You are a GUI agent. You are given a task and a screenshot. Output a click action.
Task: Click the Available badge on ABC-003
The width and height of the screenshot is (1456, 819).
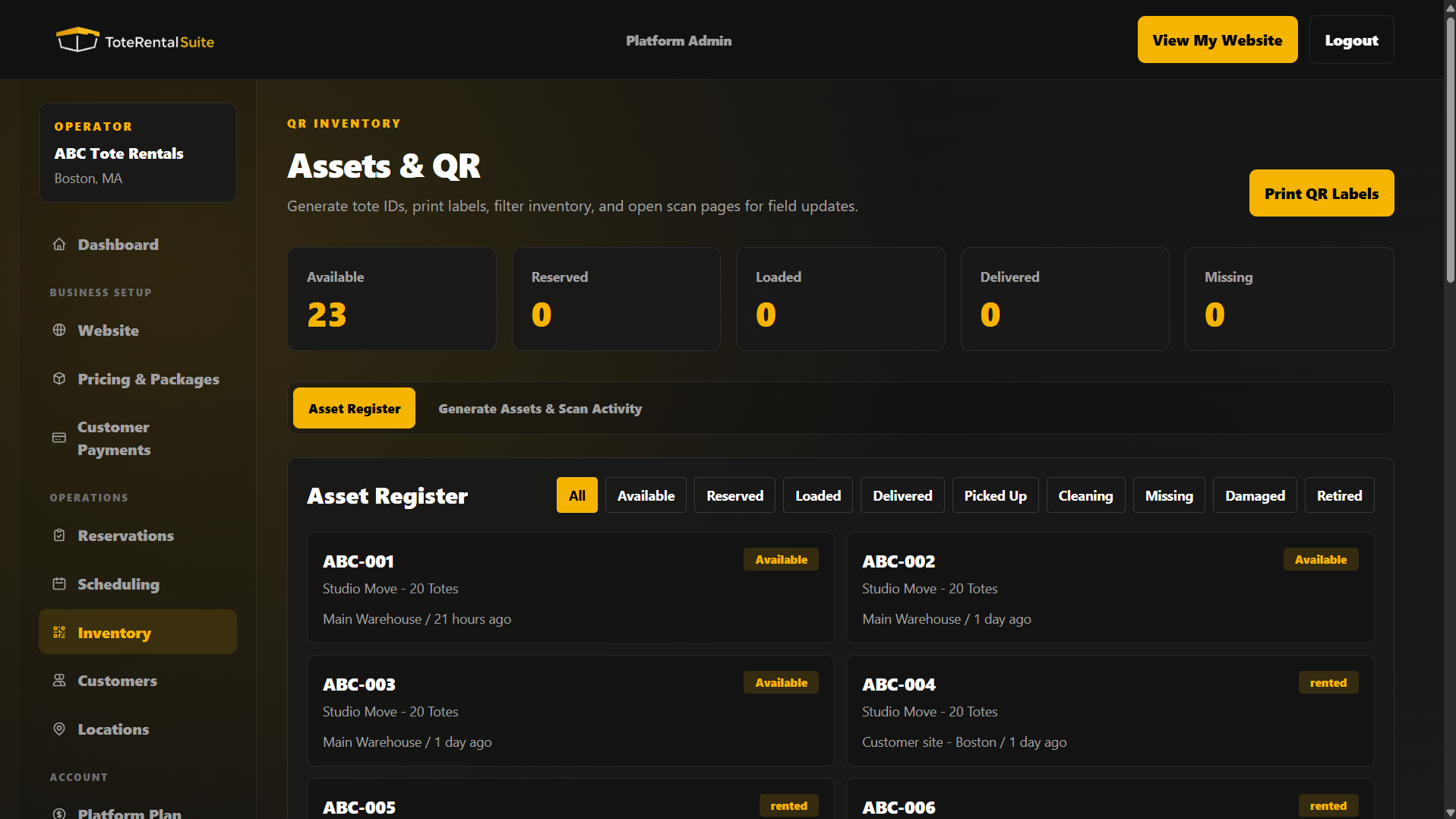click(x=781, y=682)
